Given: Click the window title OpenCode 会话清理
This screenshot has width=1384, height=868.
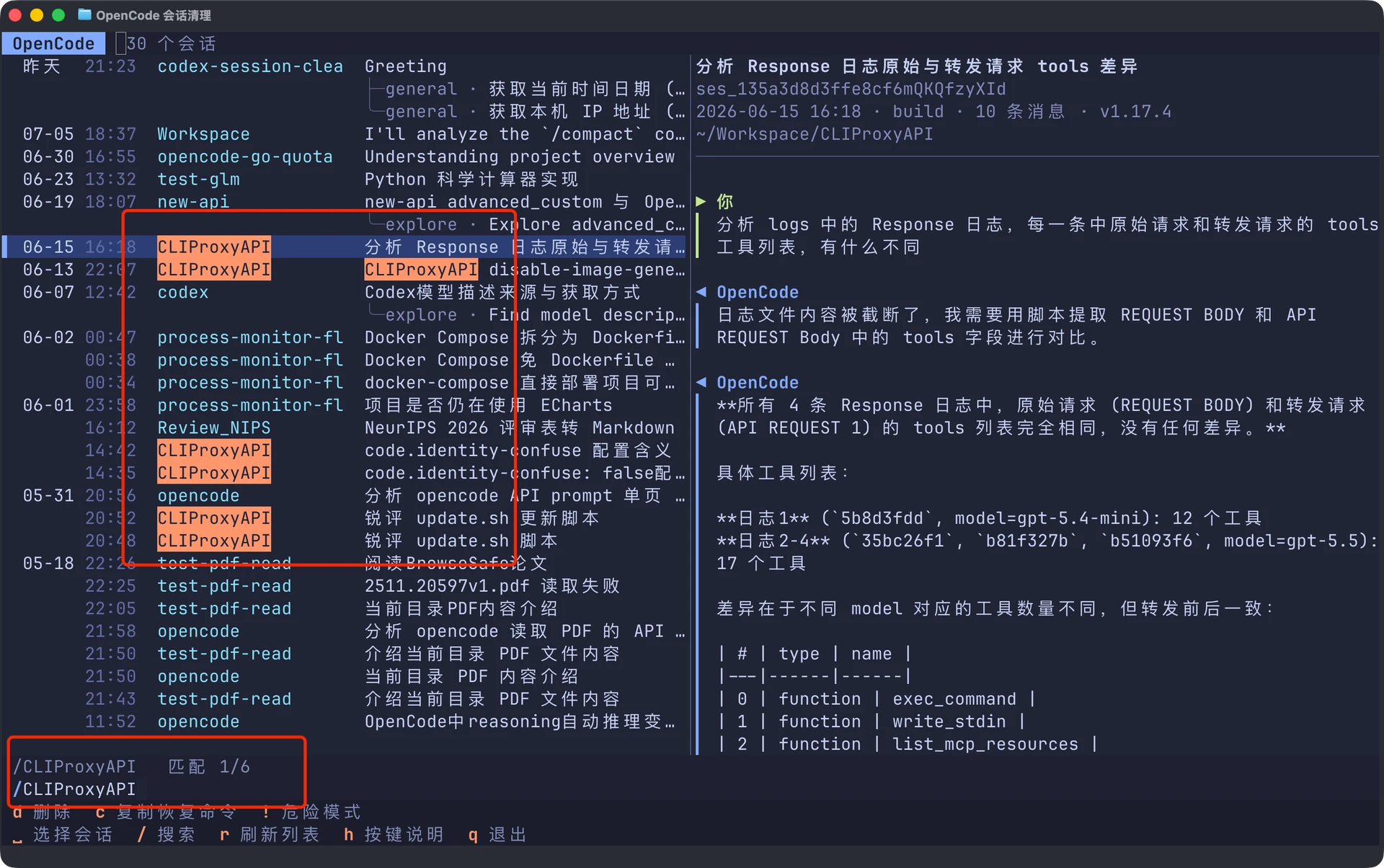Looking at the screenshot, I should click(154, 15).
